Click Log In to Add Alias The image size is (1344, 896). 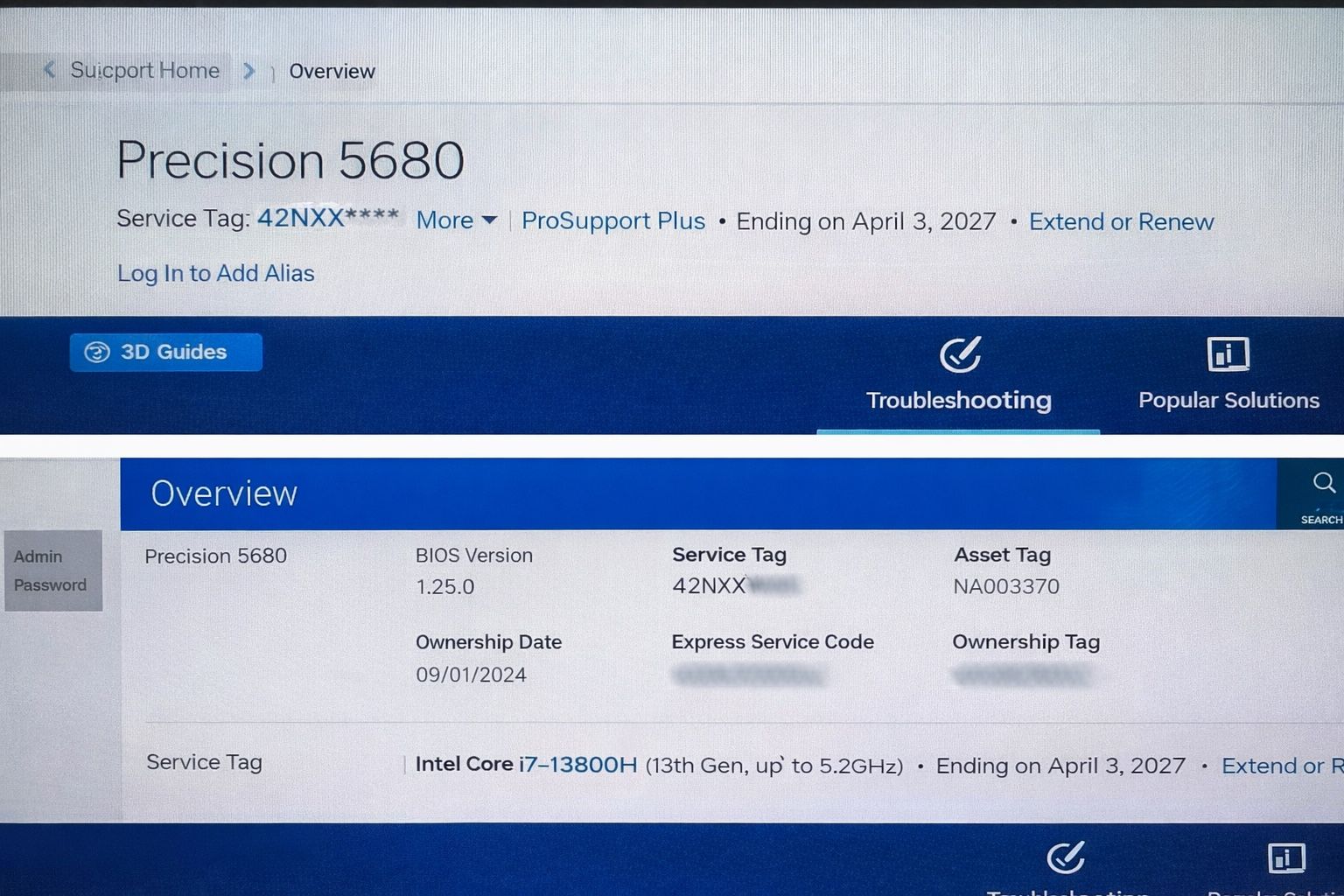click(x=215, y=273)
